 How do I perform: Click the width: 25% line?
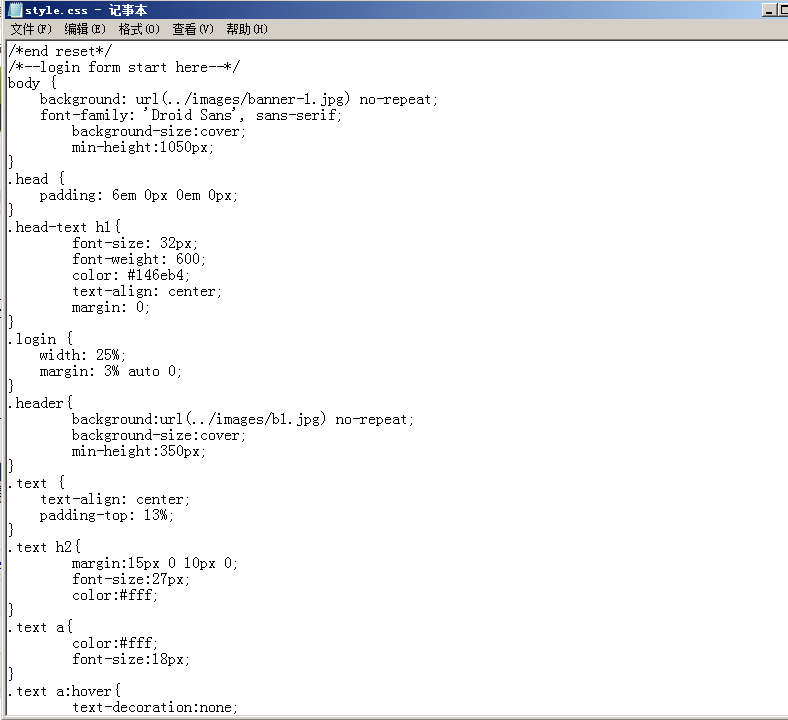click(83, 355)
